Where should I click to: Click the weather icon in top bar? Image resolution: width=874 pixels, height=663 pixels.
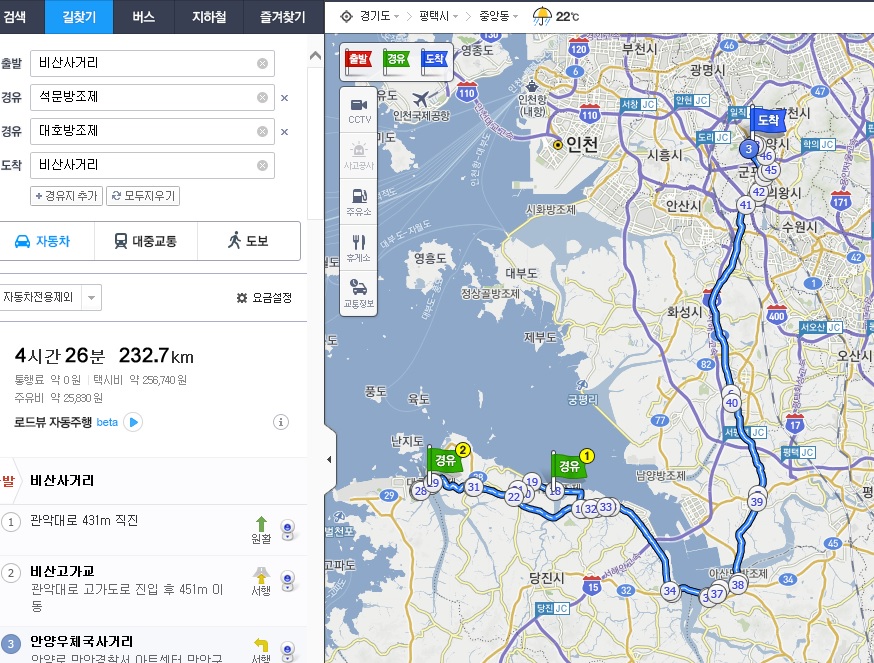pyautogui.click(x=543, y=16)
